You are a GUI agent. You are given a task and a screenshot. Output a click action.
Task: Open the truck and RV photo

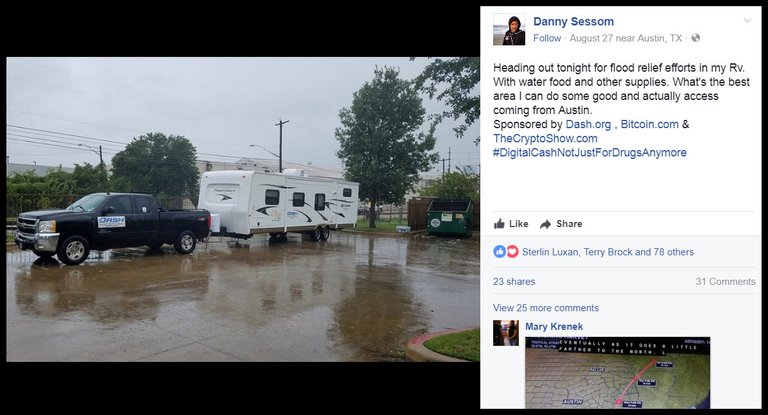[x=243, y=209]
